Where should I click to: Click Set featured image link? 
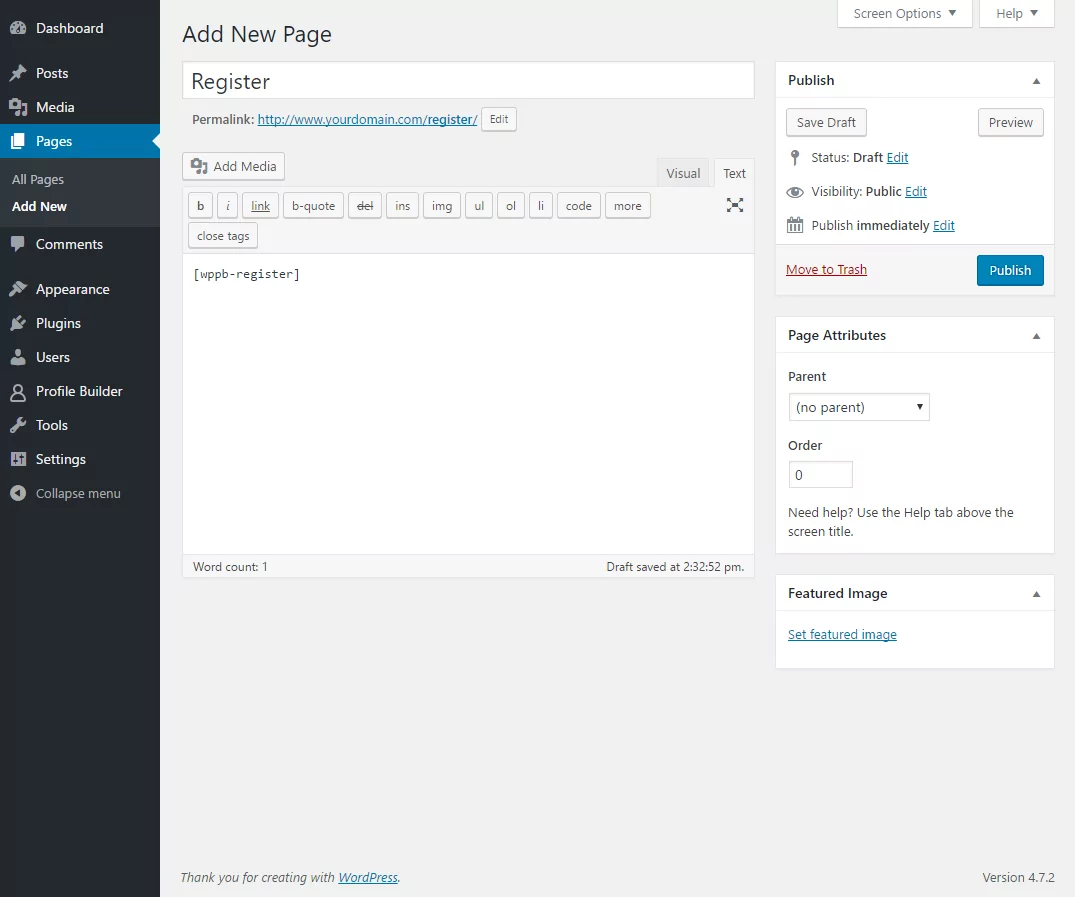(x=842, y=634)
